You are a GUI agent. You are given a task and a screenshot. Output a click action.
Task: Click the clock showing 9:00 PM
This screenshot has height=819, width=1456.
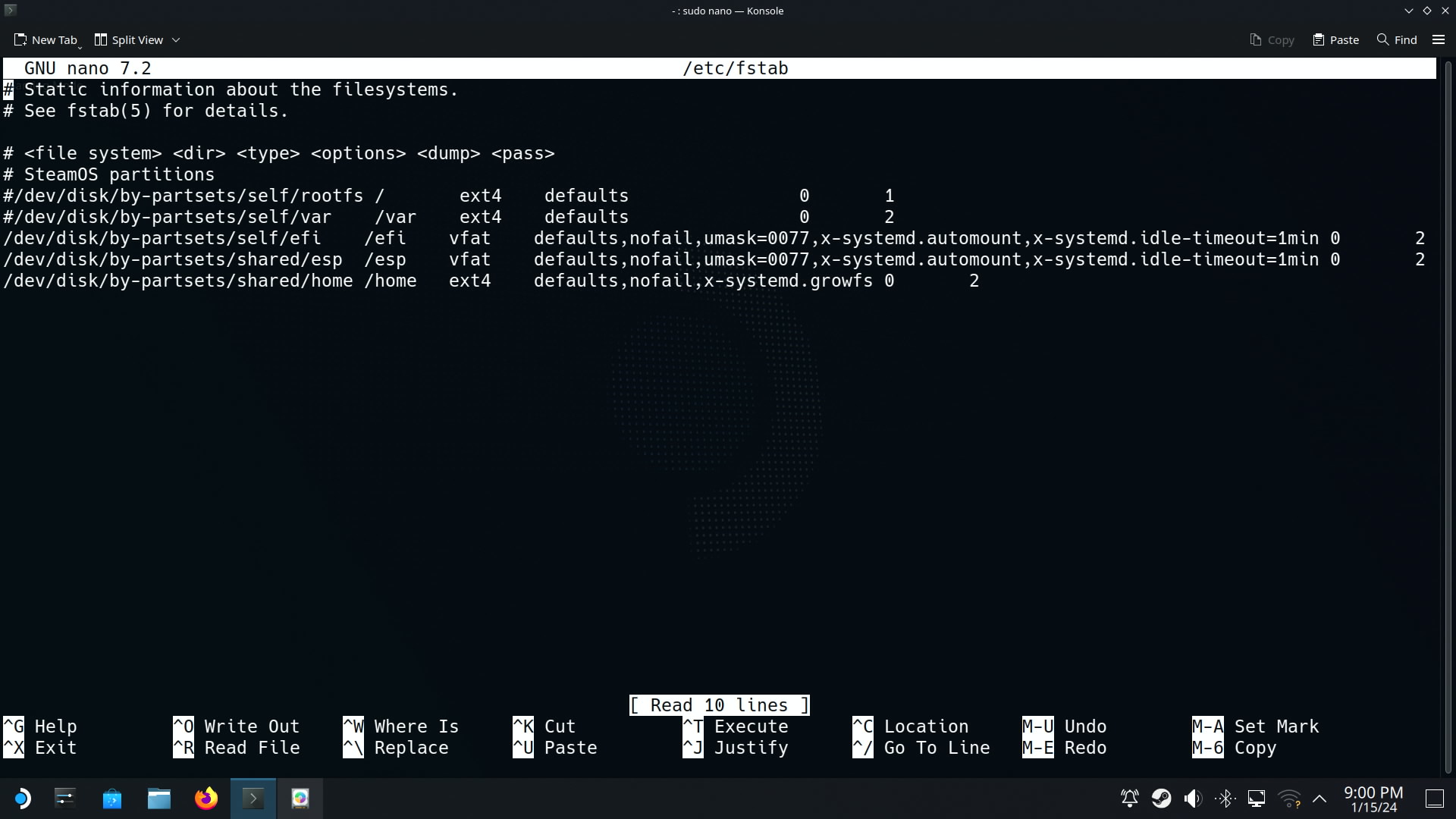tap(1373, 799)
